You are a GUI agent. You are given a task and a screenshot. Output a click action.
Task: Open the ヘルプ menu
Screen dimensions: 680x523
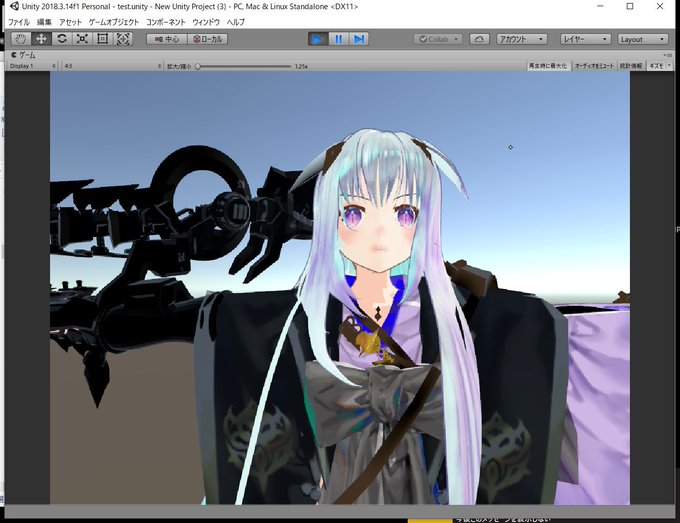coord(235,22)
